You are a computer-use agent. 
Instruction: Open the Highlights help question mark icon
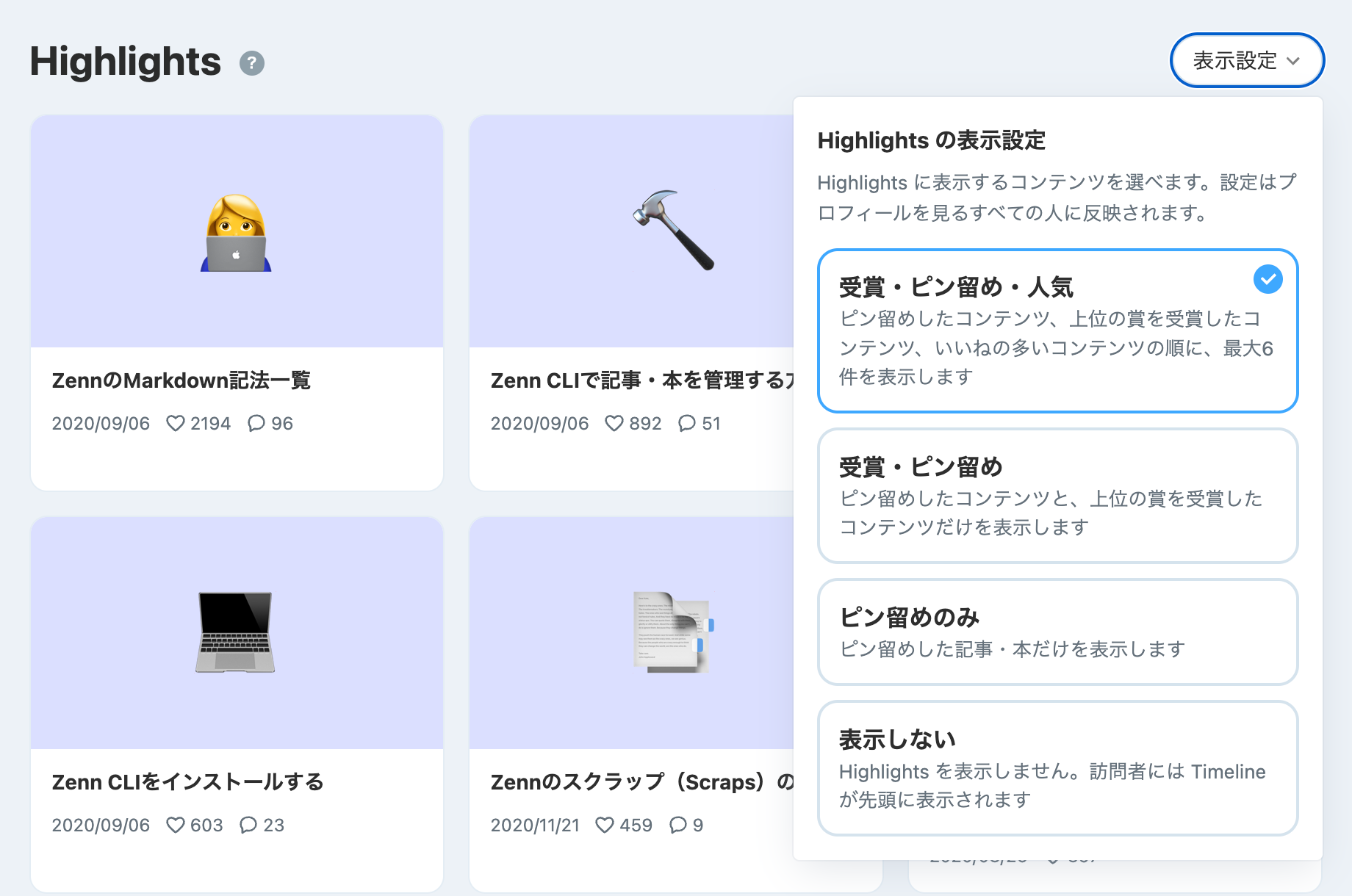point(252,63)
